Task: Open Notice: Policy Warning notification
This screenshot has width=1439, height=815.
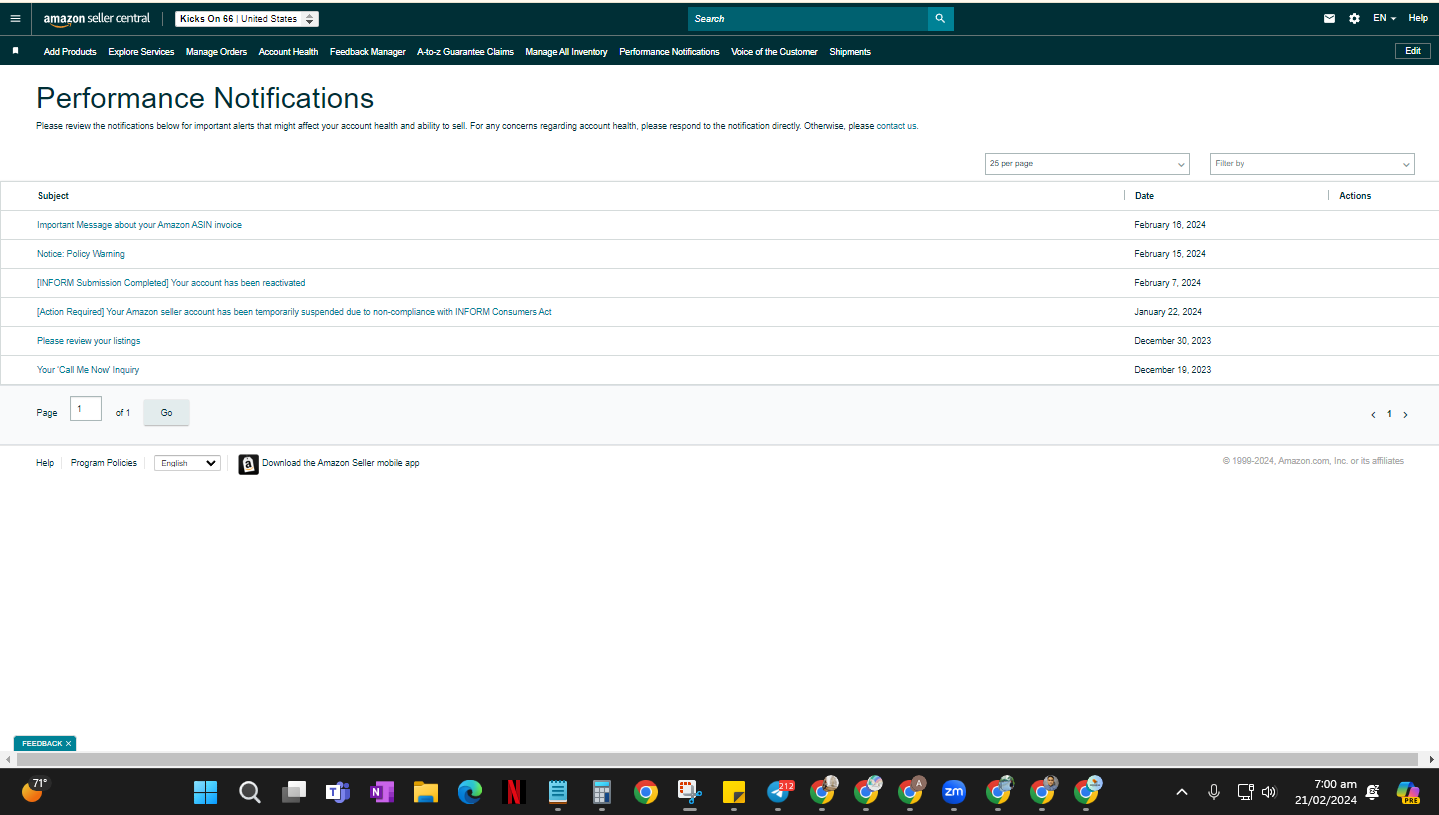Action: pyautogui.click(x=81, y=254)
